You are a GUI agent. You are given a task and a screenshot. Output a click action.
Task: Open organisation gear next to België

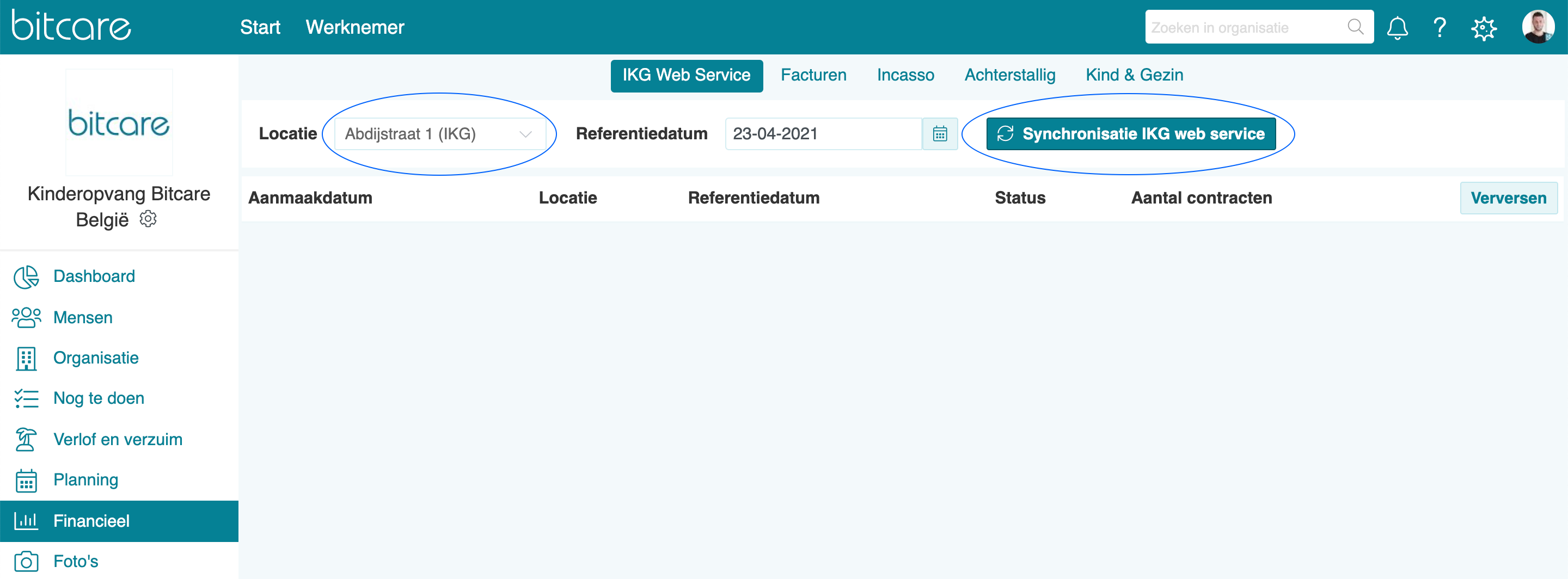coord(148,219)
